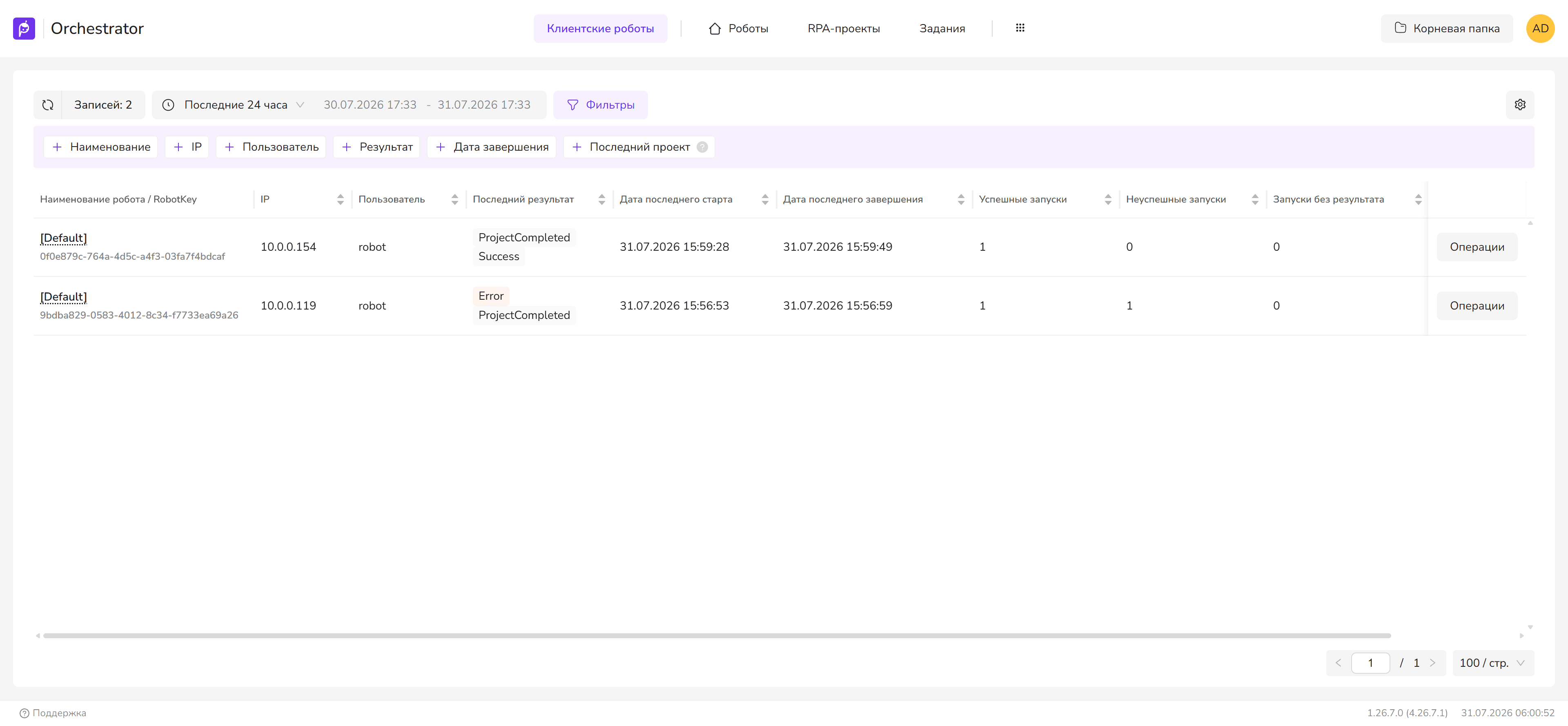
Task: Go to Роботы section
Action: (738, 29)
